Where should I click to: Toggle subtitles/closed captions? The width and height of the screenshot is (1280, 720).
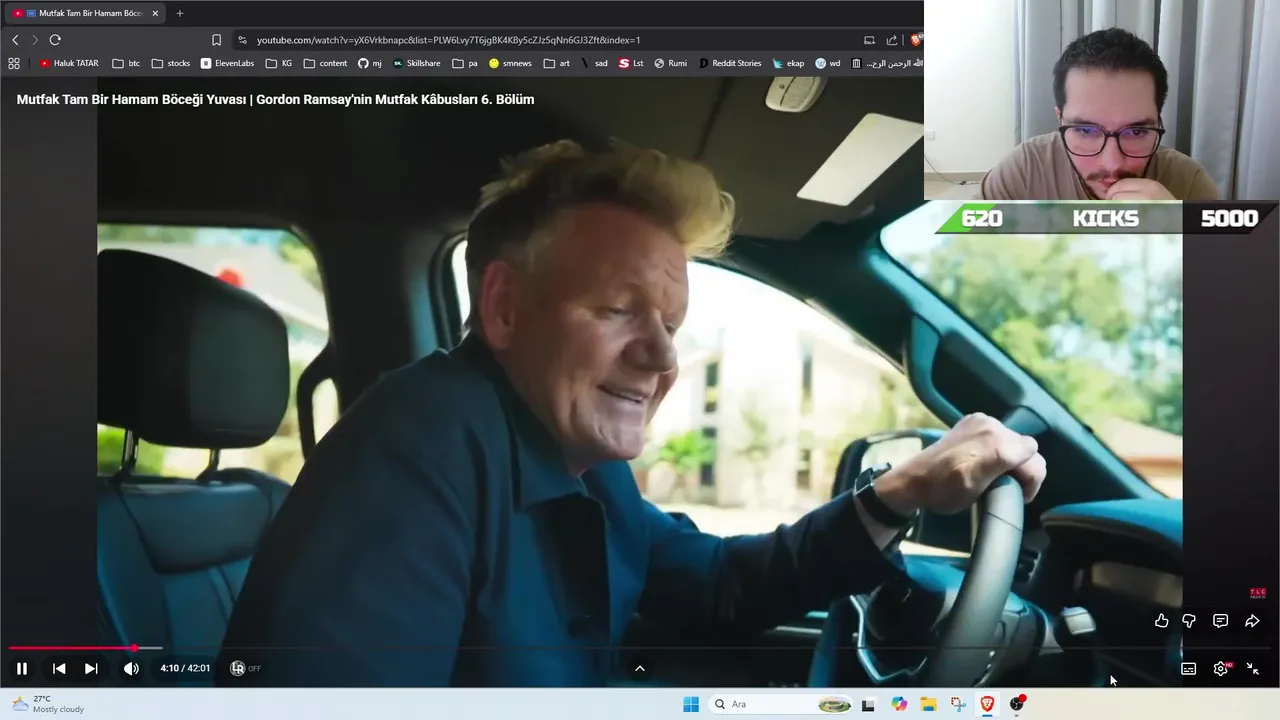coord(1188,669)
